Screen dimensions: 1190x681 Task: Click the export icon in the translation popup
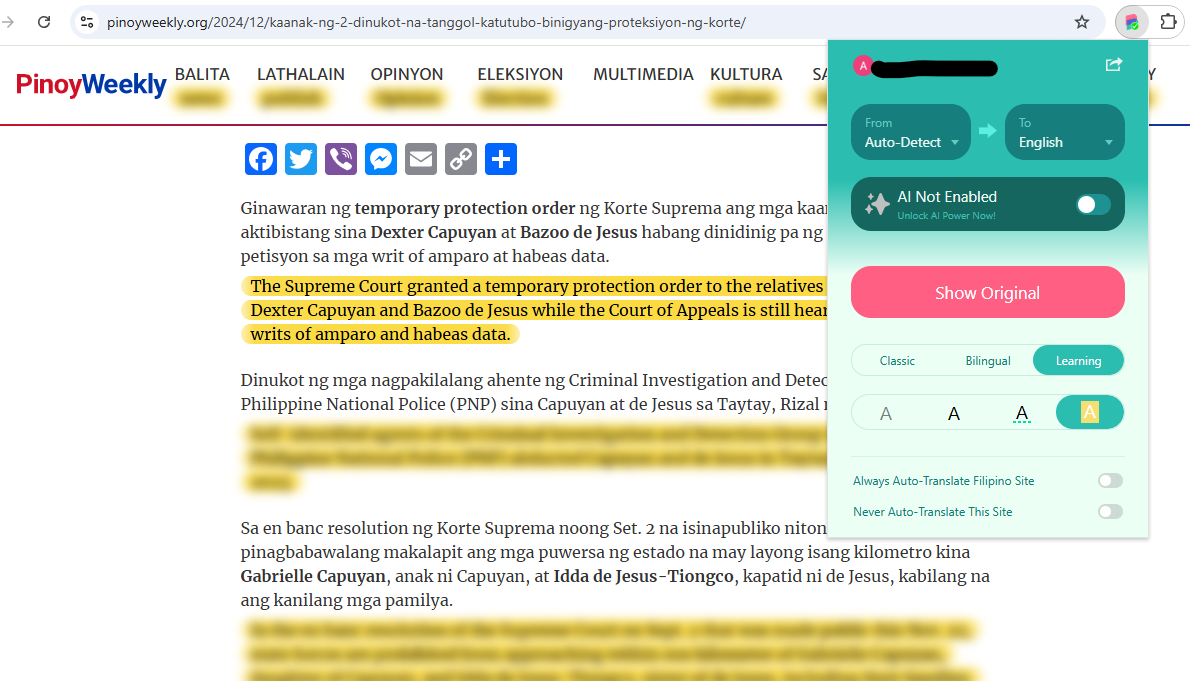(1113, 64)
